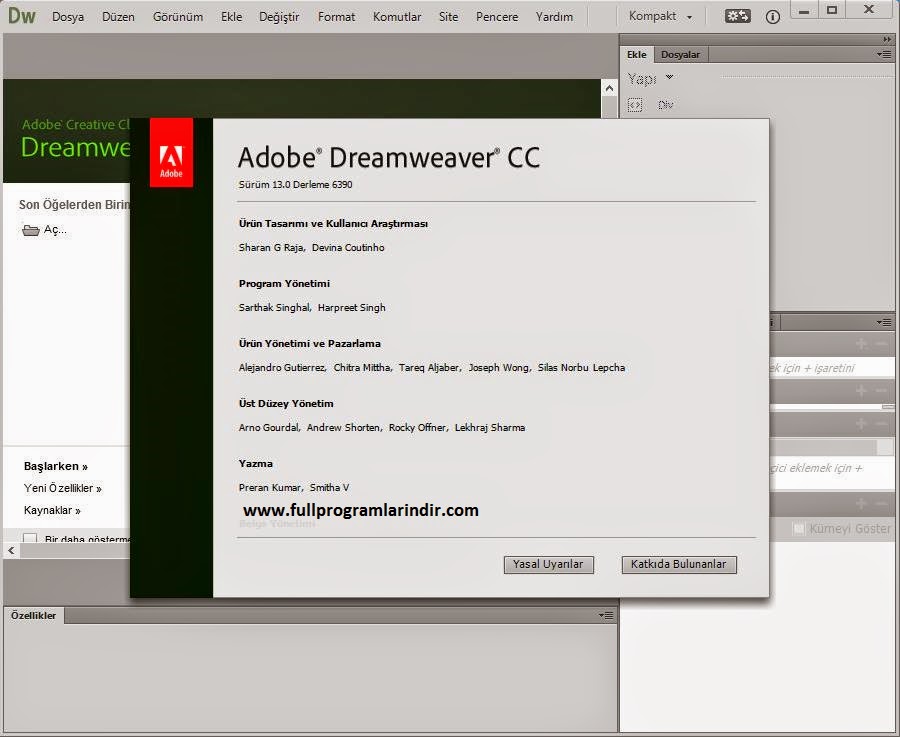Click the Adobe logo in dialog

[171, 152]
